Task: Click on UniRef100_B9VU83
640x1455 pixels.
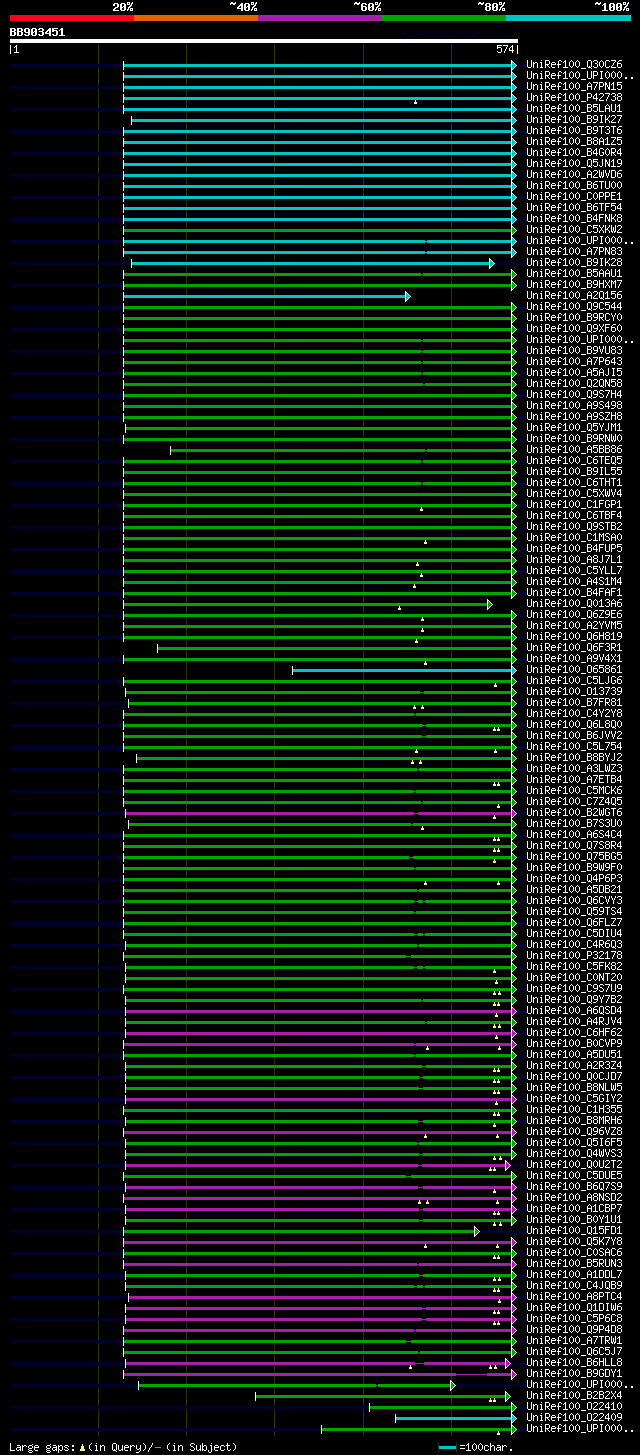Action: pos(574,350)
